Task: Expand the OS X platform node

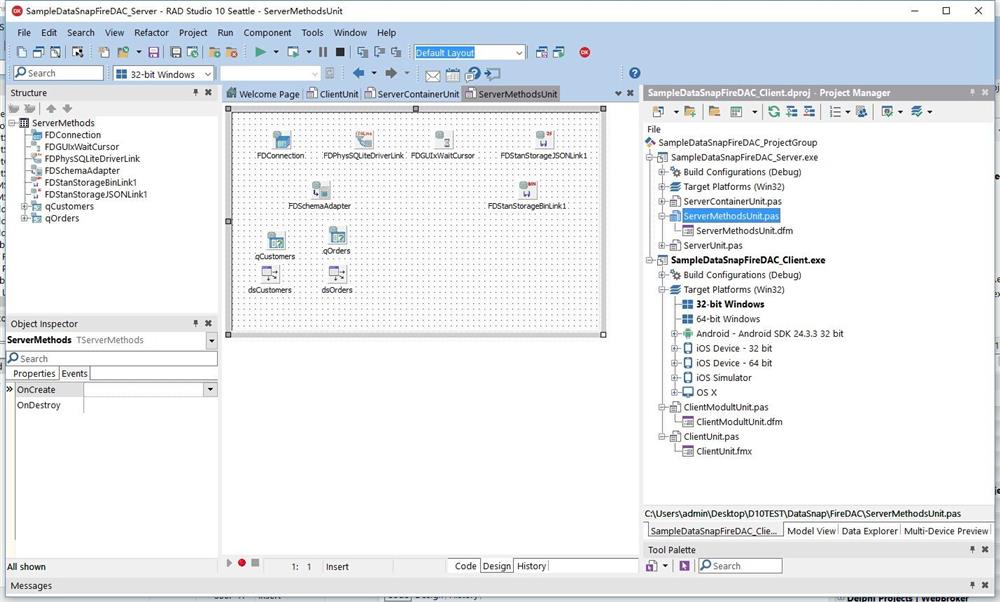Action: [x=675, y=392]
